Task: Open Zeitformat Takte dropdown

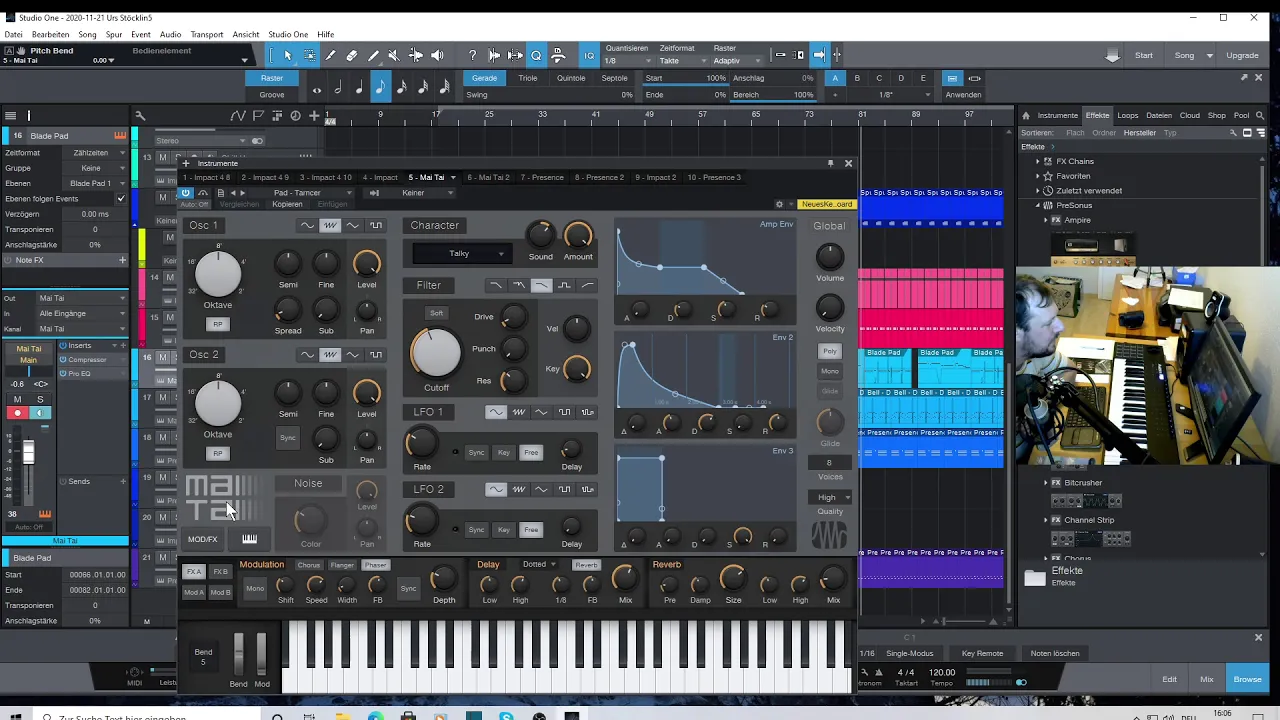Action: coord(682,61)
